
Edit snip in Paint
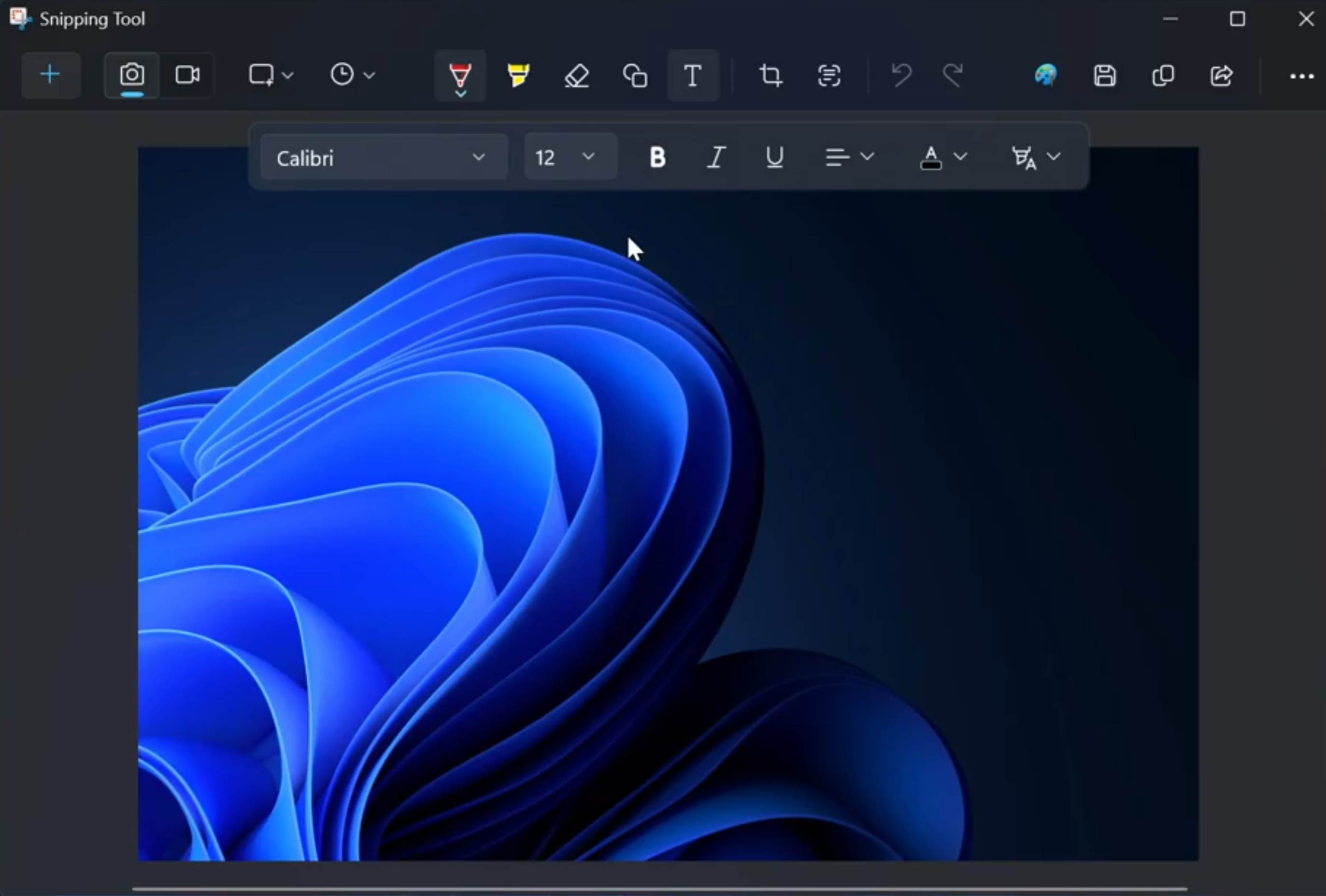click(1045, 75)
